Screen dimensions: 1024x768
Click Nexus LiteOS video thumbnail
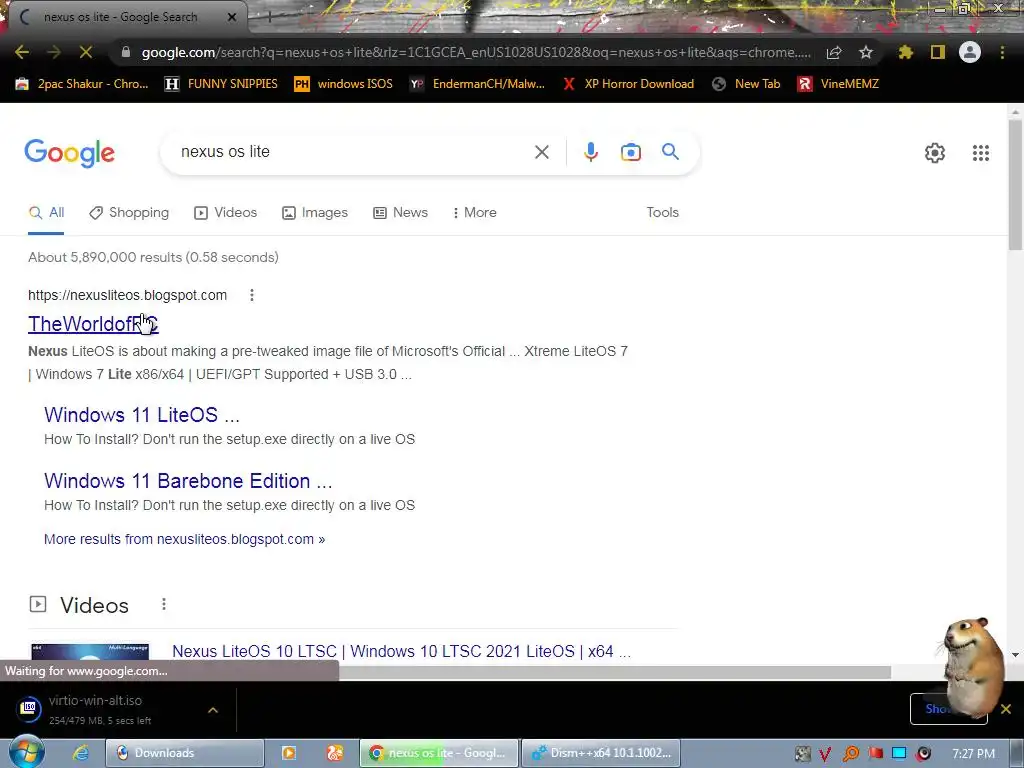[x=90, y=652]
